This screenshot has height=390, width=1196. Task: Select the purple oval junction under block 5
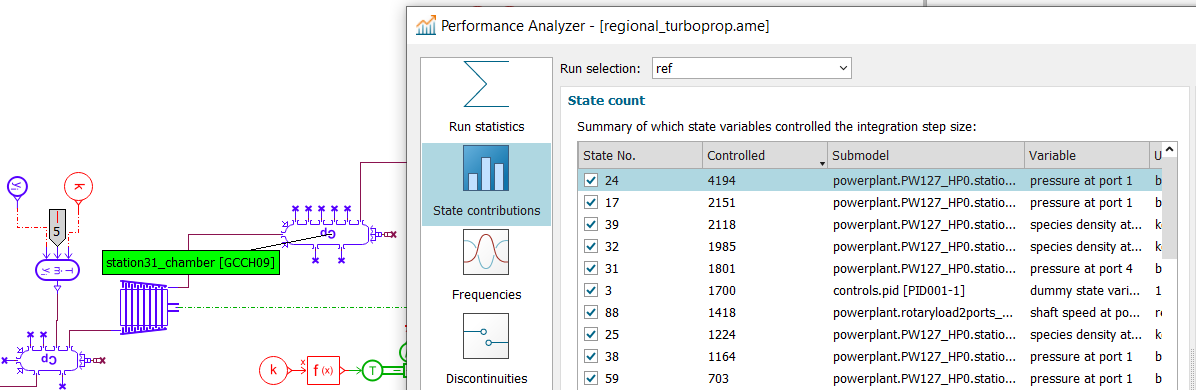coord(56,270)
